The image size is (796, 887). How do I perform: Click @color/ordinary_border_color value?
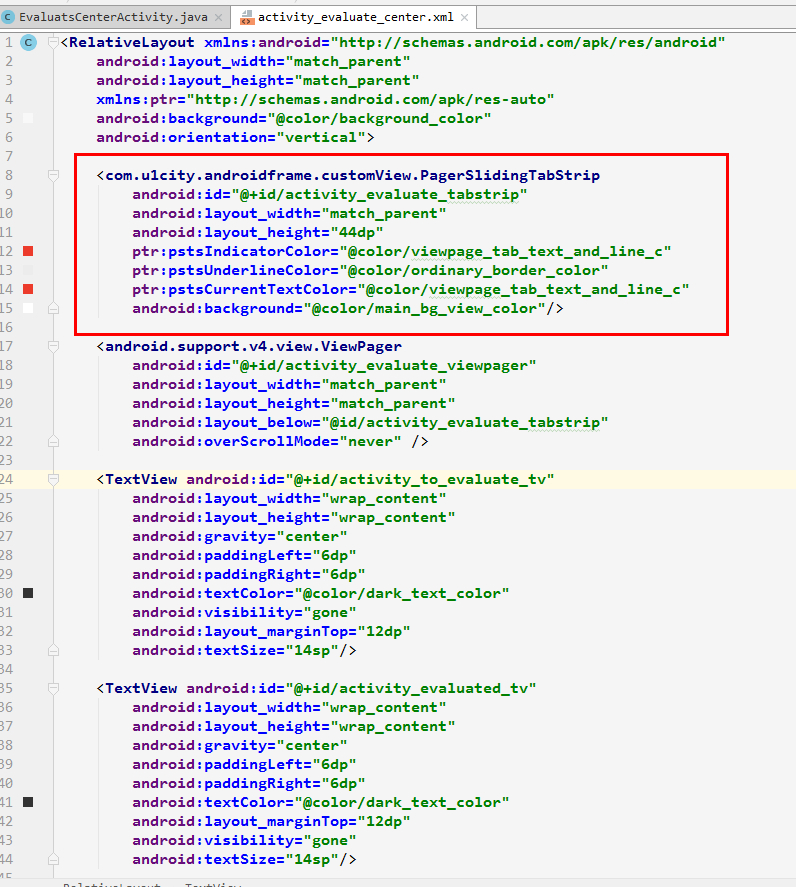(x=474, y=270)
